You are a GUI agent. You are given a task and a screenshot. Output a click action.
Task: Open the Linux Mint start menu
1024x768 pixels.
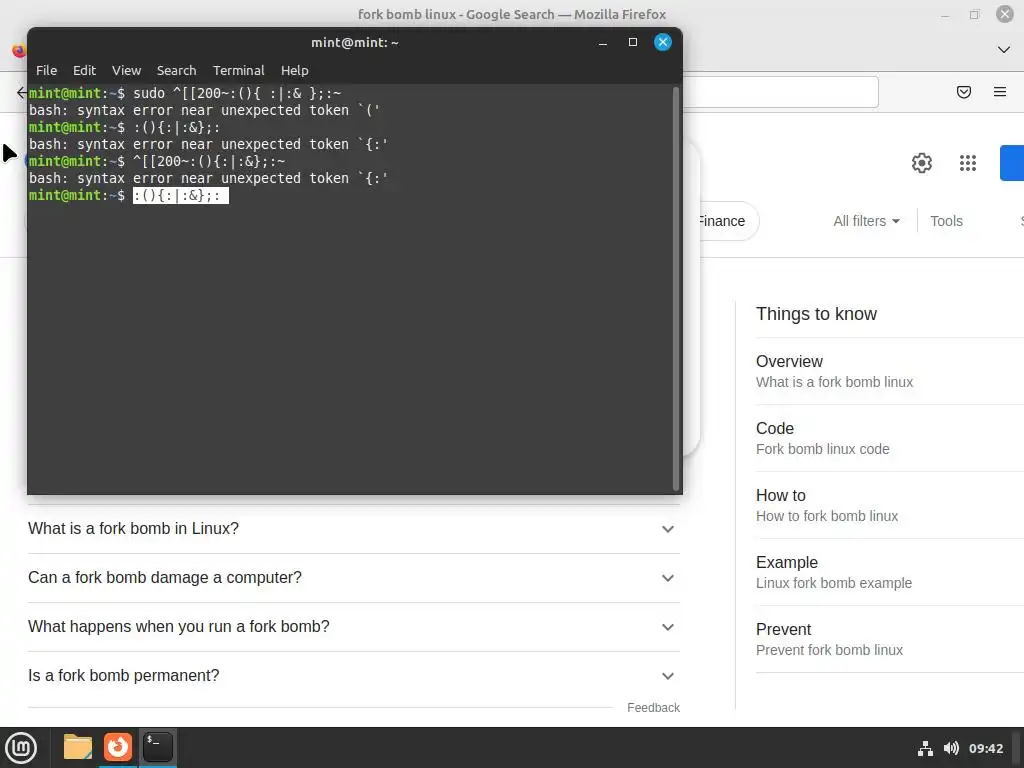click(21, 748)
